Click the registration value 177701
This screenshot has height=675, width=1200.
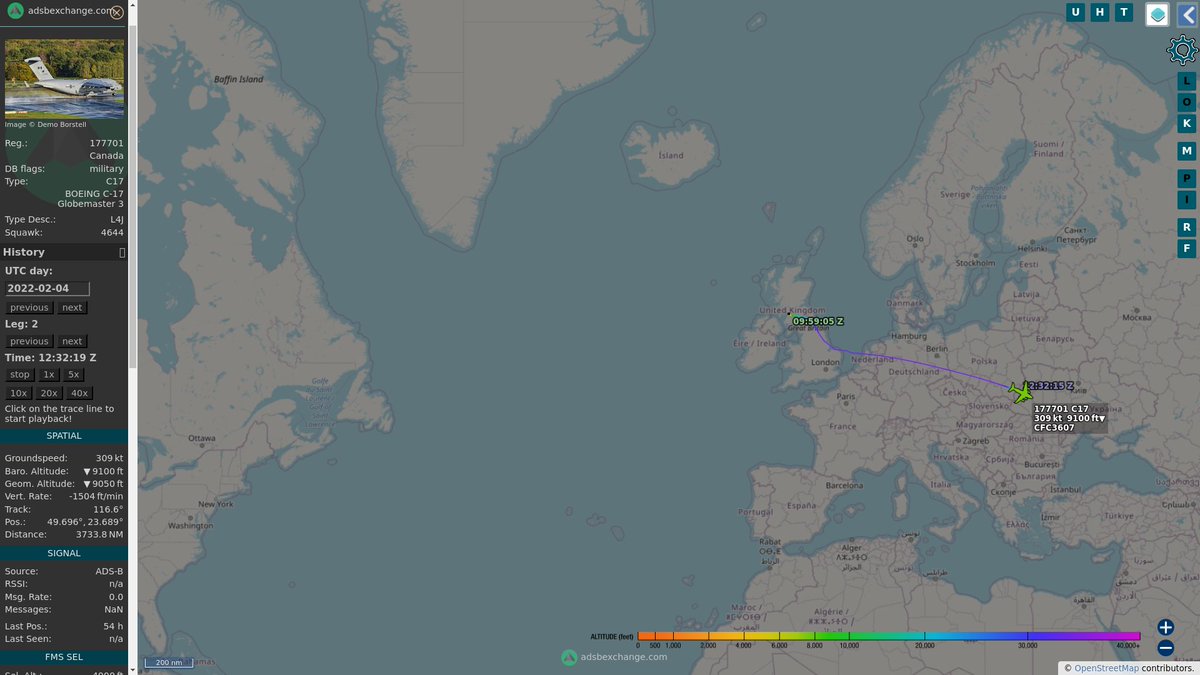click(107, 144)
